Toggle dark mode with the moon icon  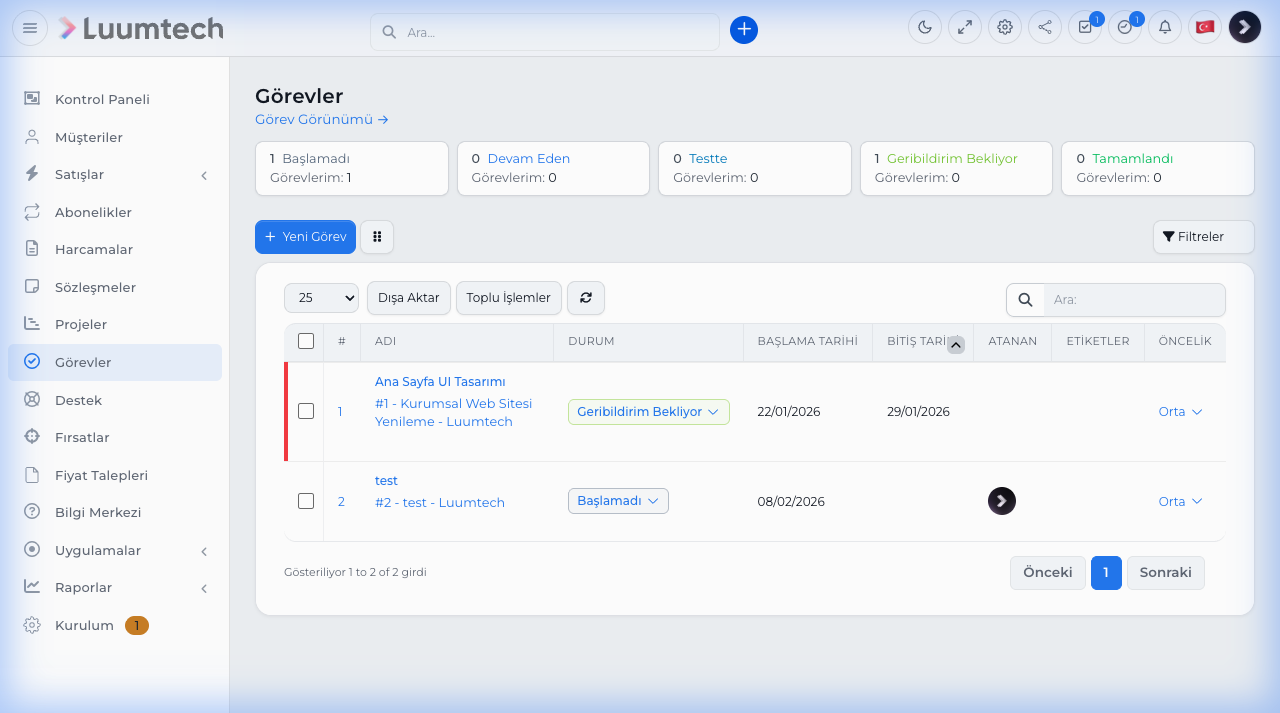(925, 27)
